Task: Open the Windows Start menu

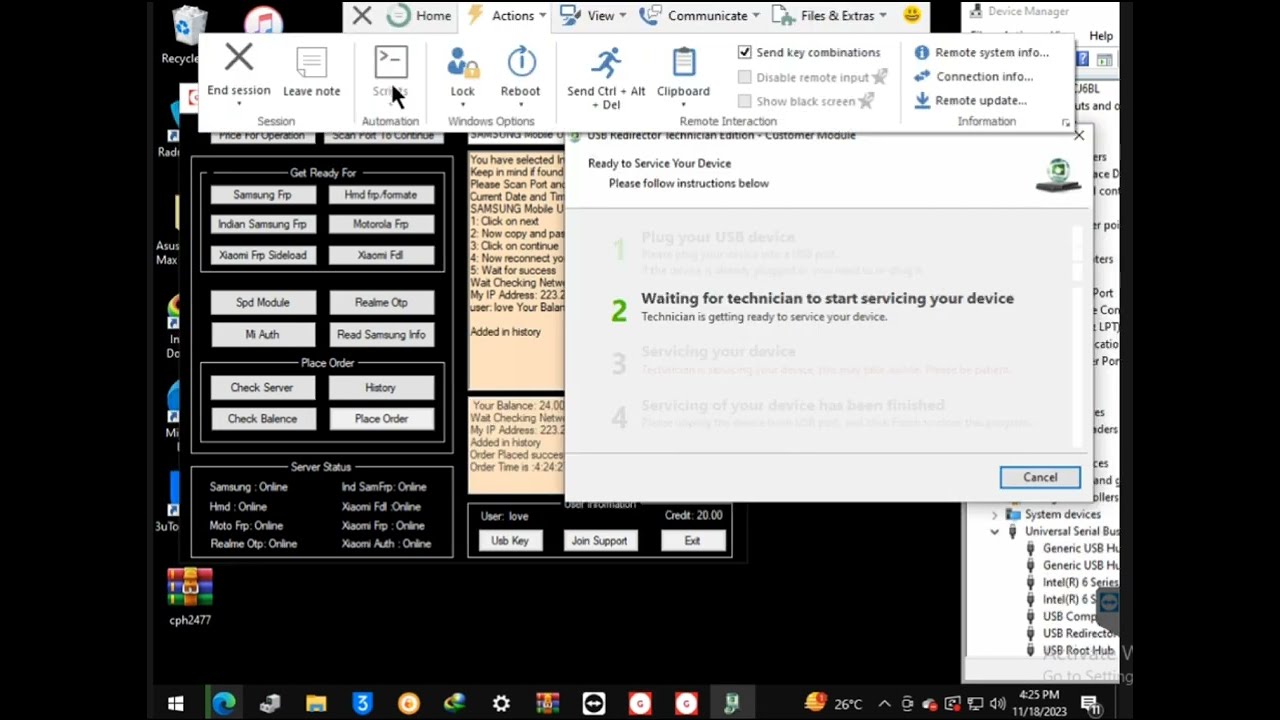Action: click(x=176, y=704)
